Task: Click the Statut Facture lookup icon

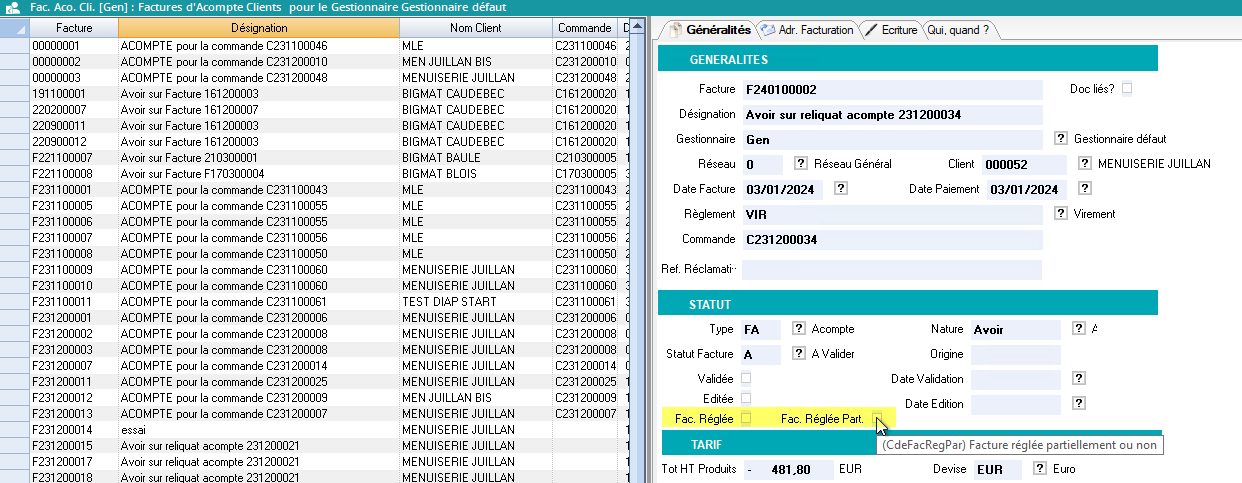Action: [799, 353]
